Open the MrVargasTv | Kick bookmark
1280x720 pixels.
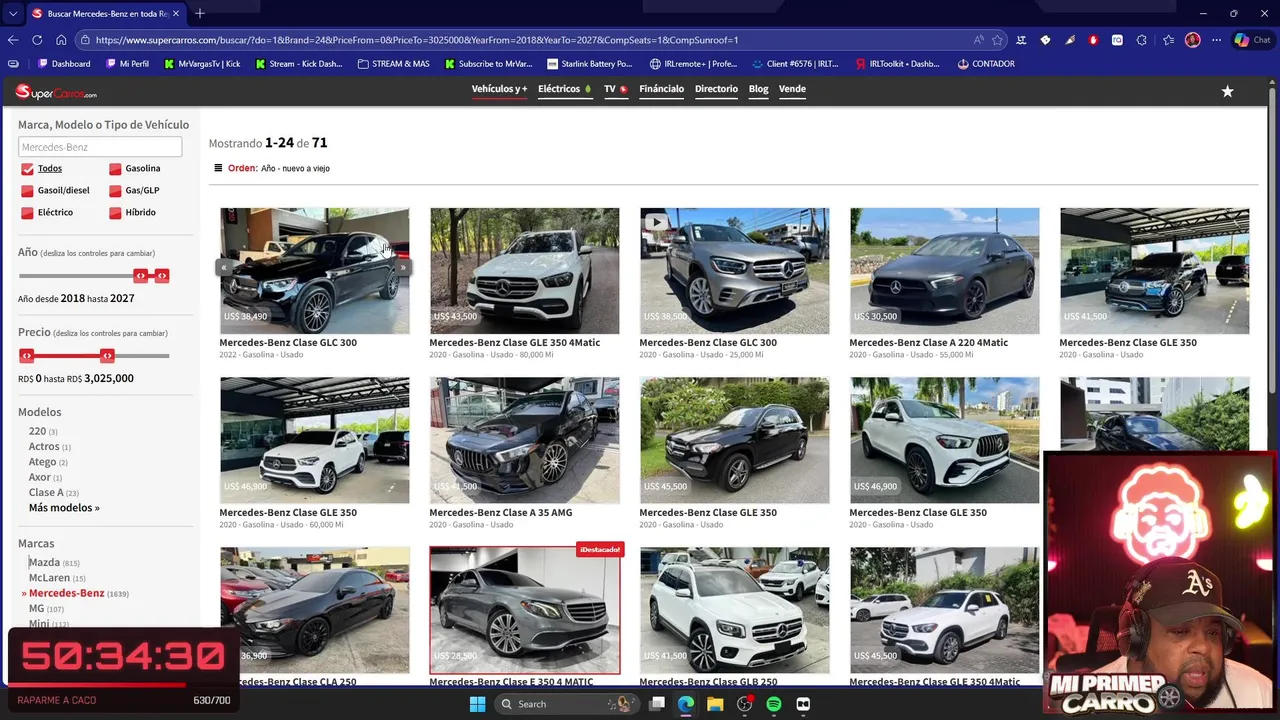point(201,64)
